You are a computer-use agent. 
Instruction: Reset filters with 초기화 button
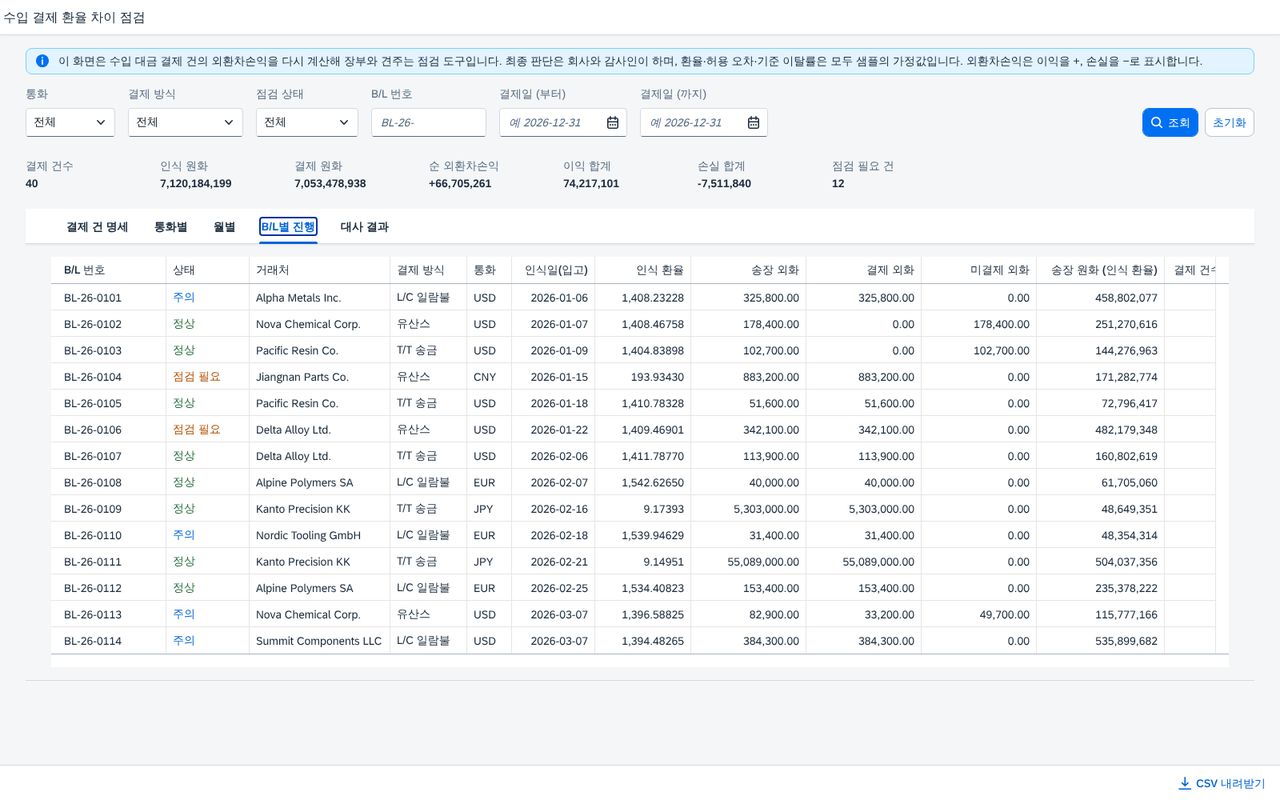pyautogui.click(x=1230, y=123)
